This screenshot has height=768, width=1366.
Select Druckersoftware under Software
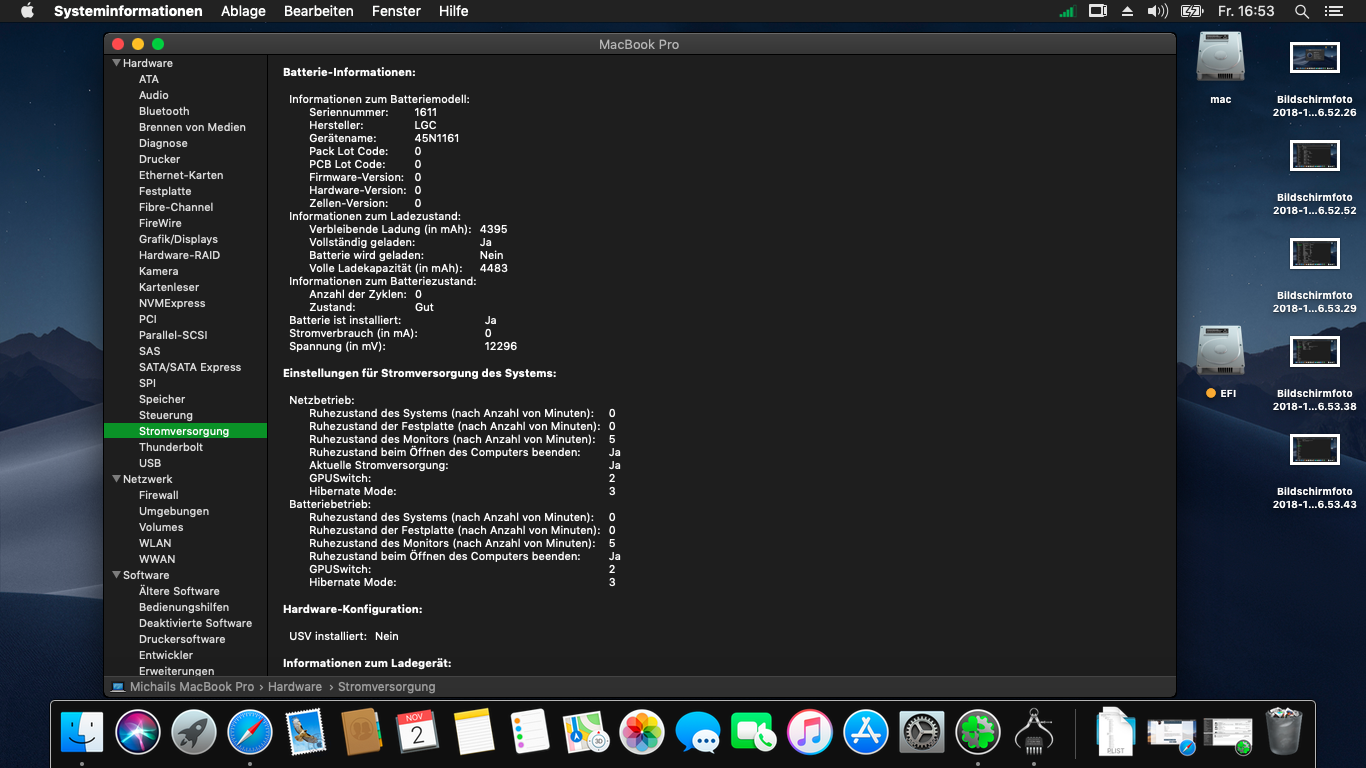(x=182, y=639)
